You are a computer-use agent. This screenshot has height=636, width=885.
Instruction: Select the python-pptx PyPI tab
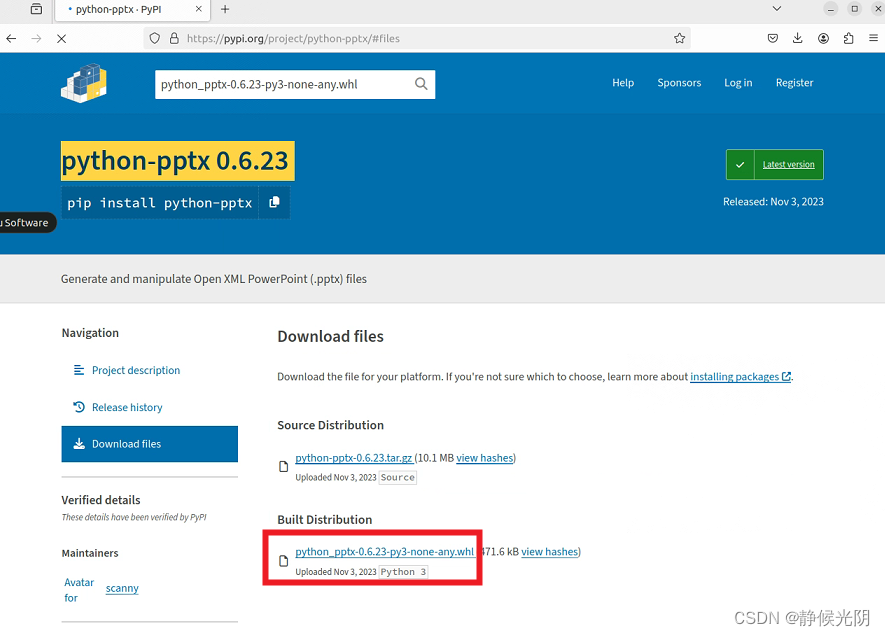tap(132, 10)
